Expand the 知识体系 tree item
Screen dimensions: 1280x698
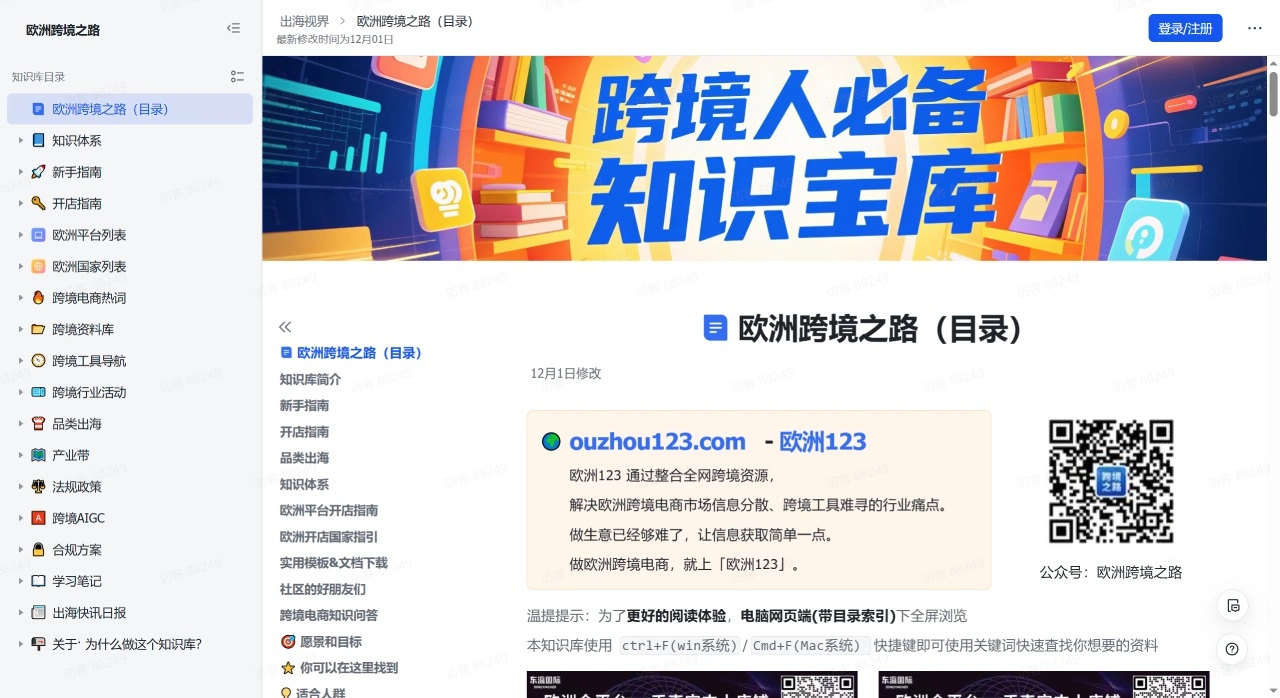(21, 140)
